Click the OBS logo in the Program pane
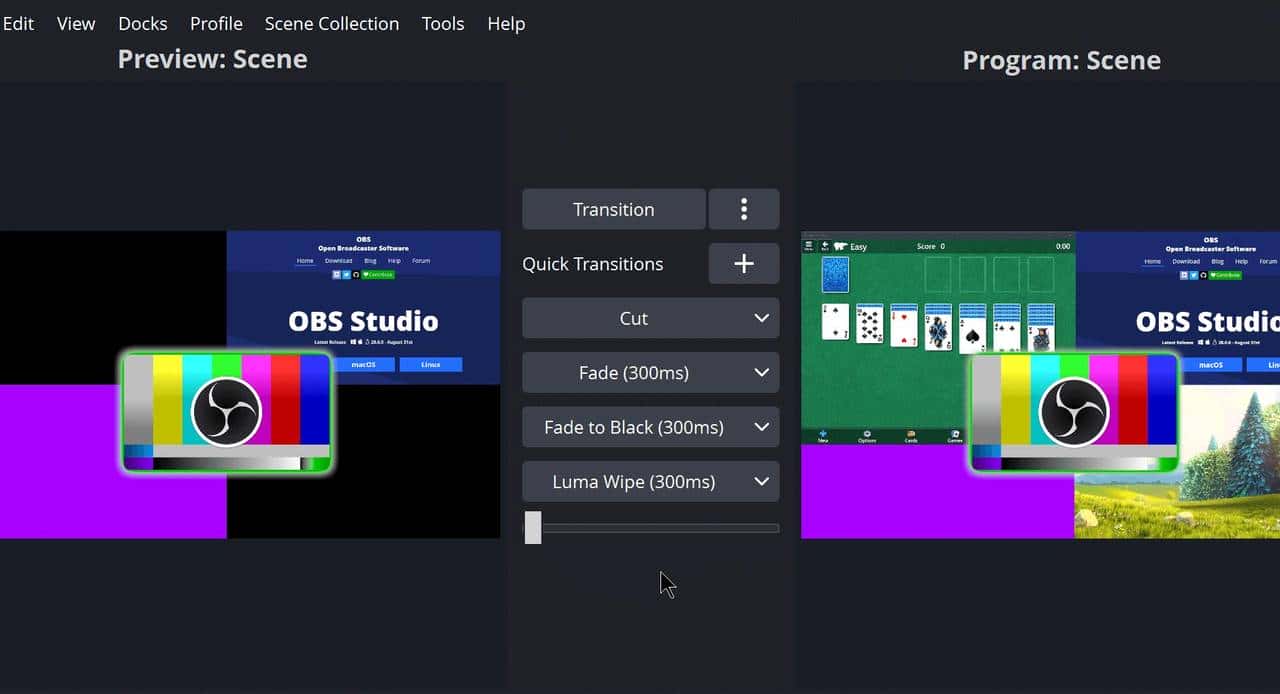This screenshot has height=694, width=1280. tap(1074, 411)
